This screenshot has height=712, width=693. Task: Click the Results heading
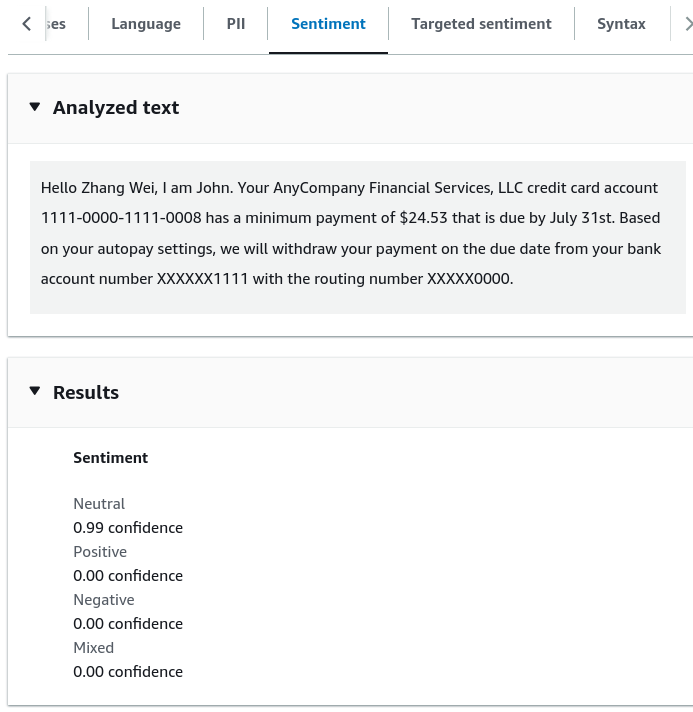coord(86,392)
